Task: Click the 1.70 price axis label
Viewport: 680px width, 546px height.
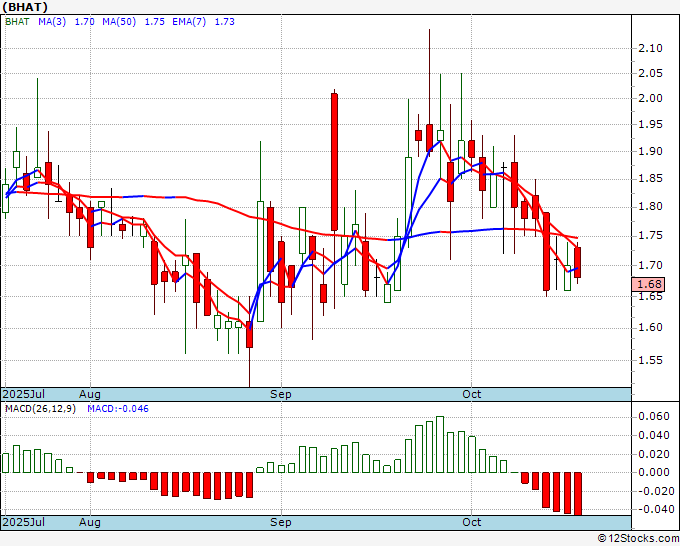Action: 651,265
